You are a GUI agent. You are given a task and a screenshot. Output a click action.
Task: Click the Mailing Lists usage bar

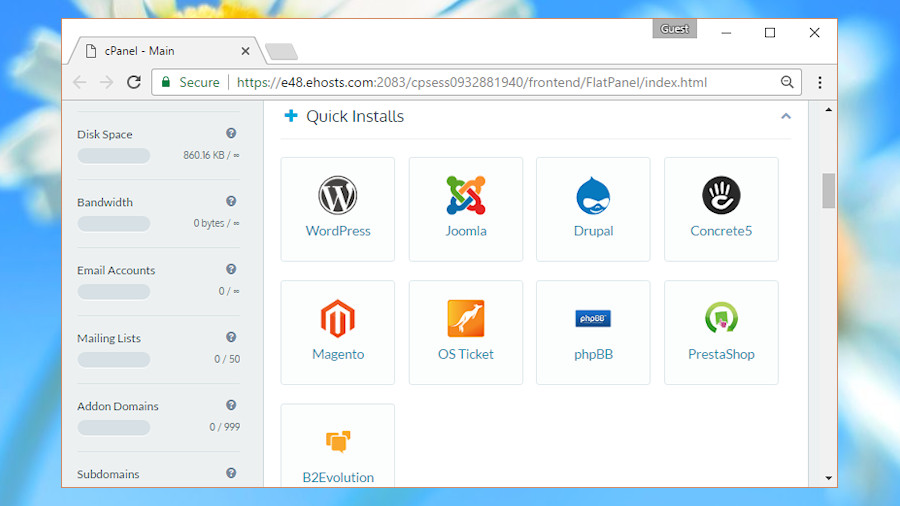[114, 360]
